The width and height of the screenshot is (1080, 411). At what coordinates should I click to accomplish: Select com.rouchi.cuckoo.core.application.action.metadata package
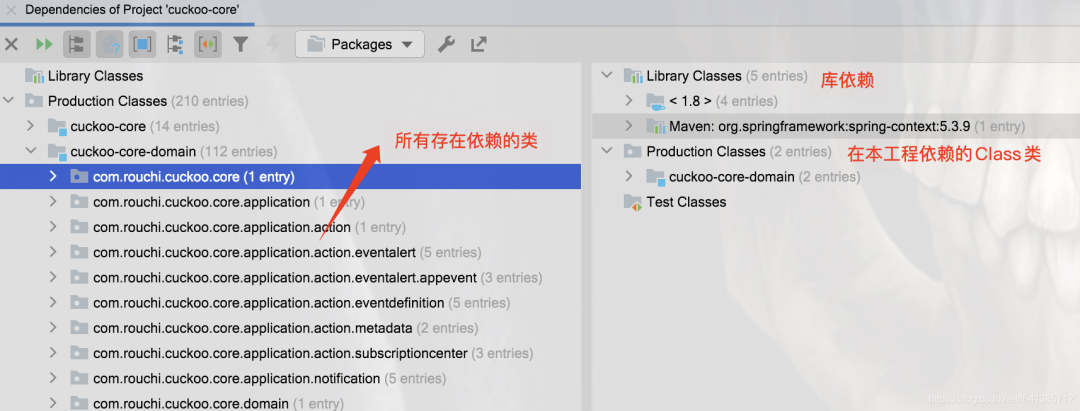tap(253, 328)
